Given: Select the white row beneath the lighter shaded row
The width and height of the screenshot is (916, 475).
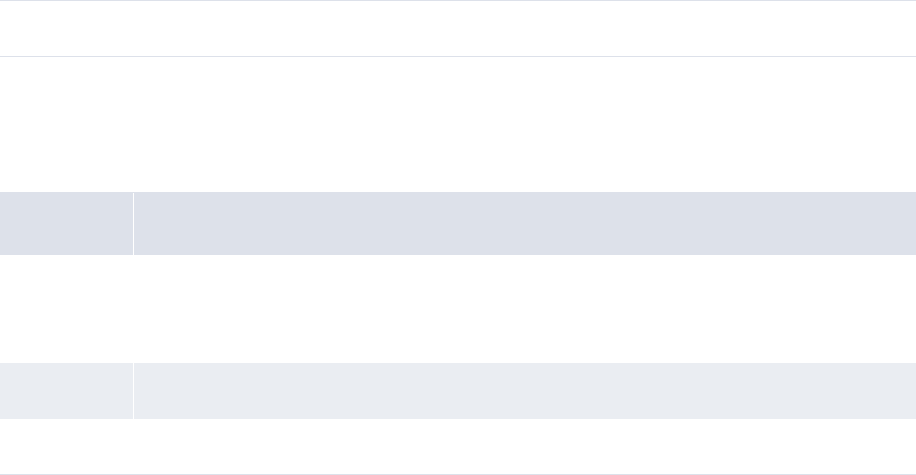Looking at the screenshot, I should point(458,446).
